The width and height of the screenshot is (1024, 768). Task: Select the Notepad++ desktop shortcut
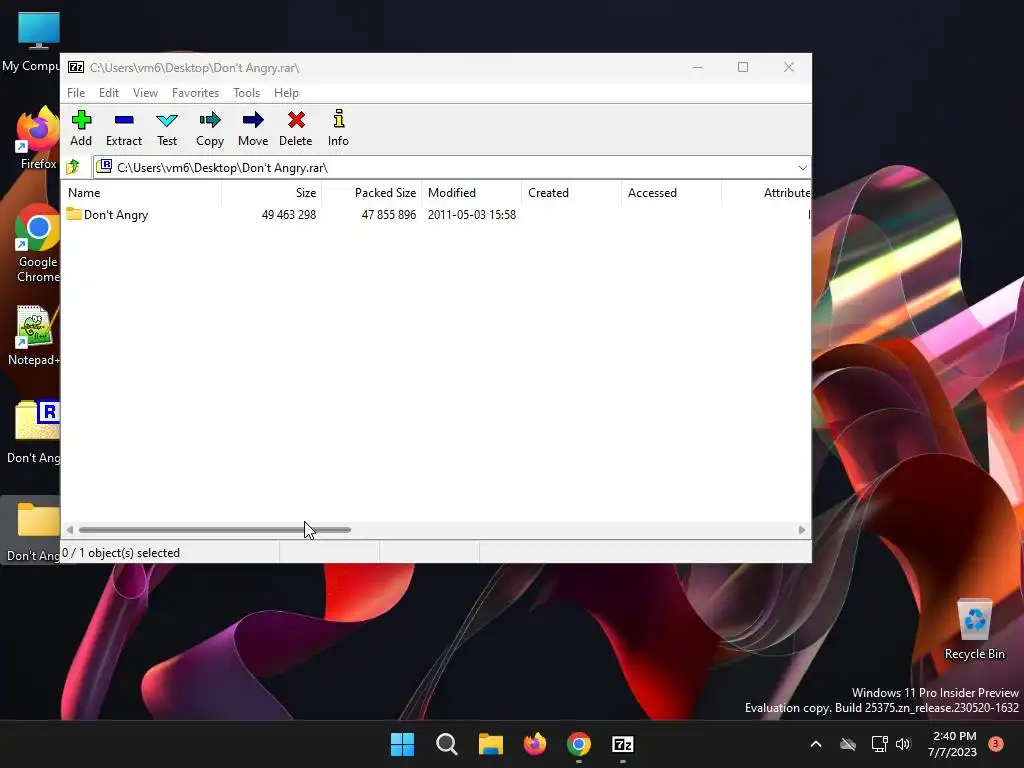pyautogui.click(x=34, y=336)
